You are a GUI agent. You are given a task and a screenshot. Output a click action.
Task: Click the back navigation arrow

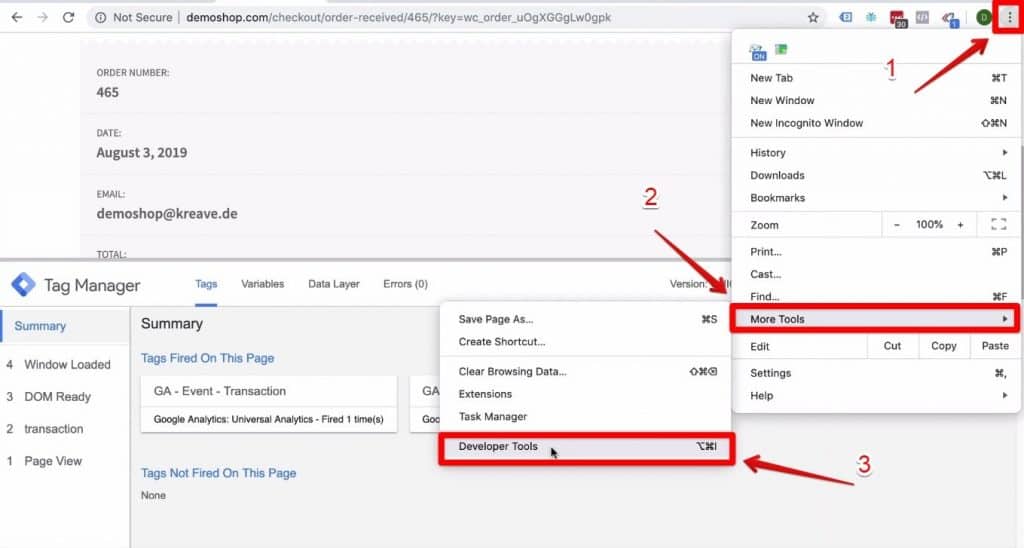tap(17, 18)
